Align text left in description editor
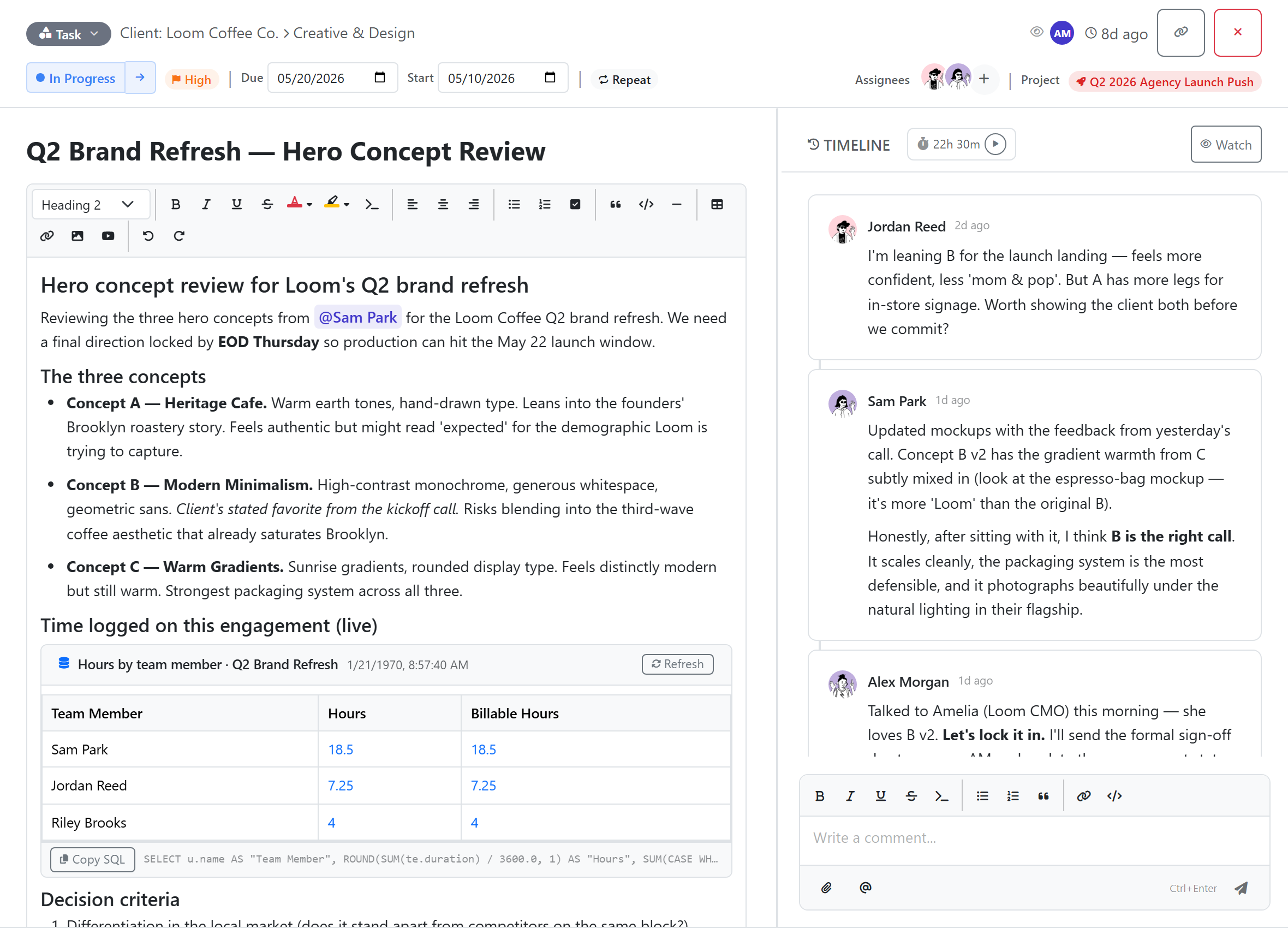1288x928 pixels. coord(412,205)
